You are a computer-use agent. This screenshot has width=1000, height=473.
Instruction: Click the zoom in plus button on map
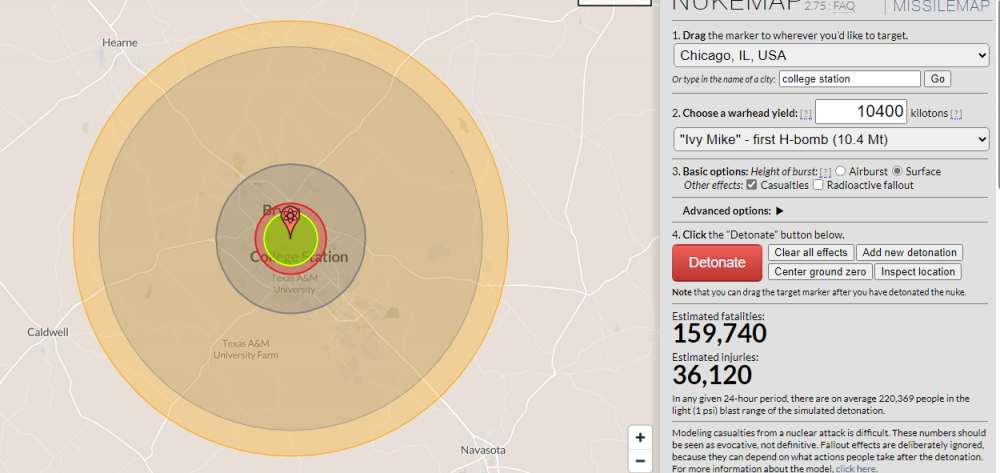pyautogui.click(x=640, y=438)
